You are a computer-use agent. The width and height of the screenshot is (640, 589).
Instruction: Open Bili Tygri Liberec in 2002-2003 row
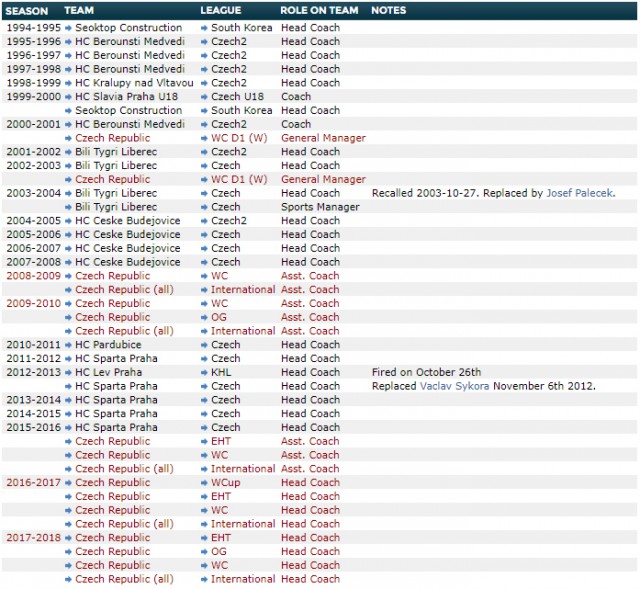(x=116, y=166)
